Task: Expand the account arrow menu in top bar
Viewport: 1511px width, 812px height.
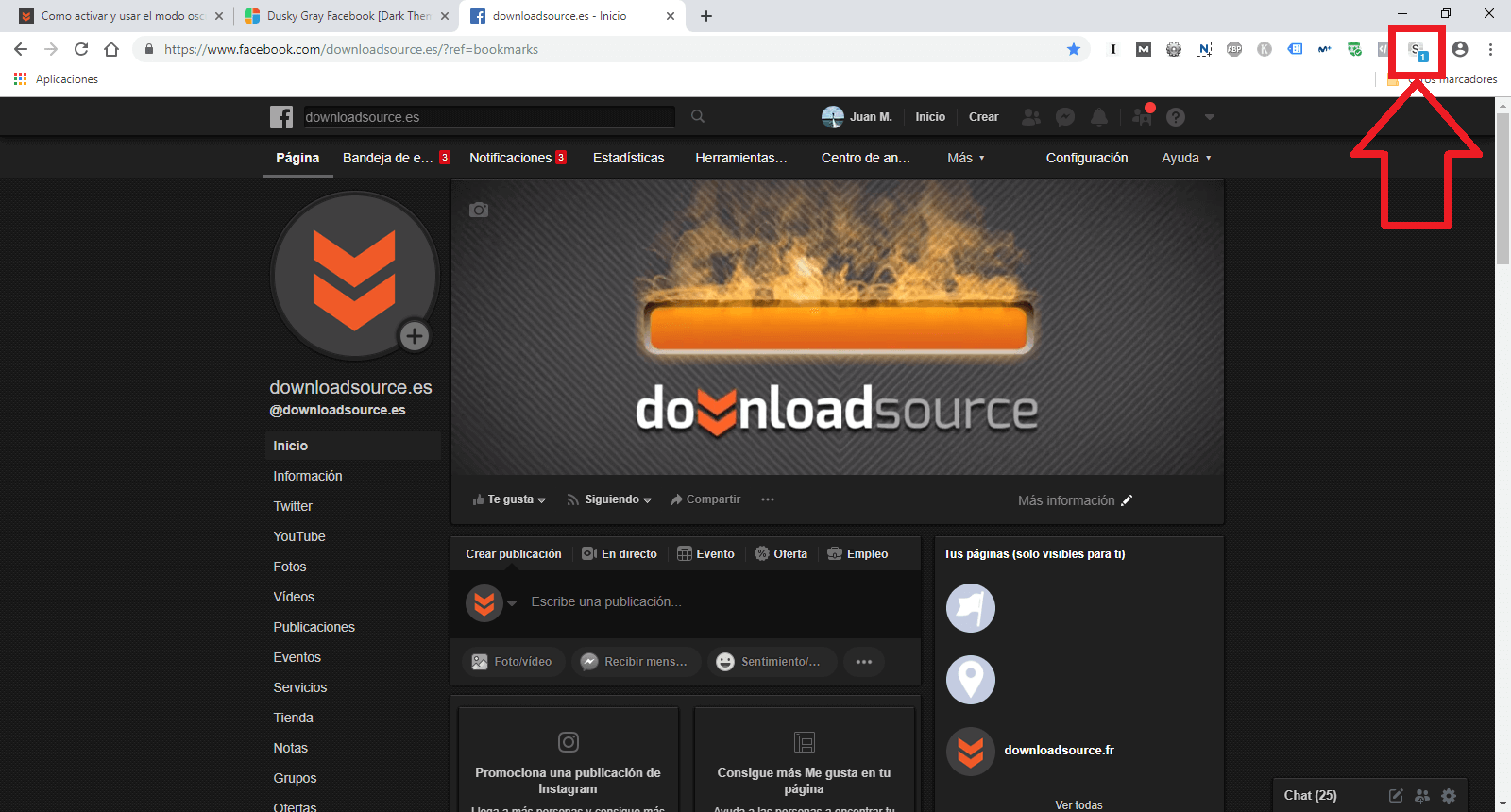Action: pos(1210,117)
